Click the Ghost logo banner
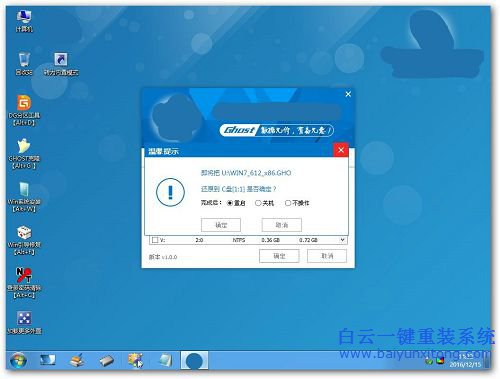The height and width of the screenshot is (379, 500). 276,130
